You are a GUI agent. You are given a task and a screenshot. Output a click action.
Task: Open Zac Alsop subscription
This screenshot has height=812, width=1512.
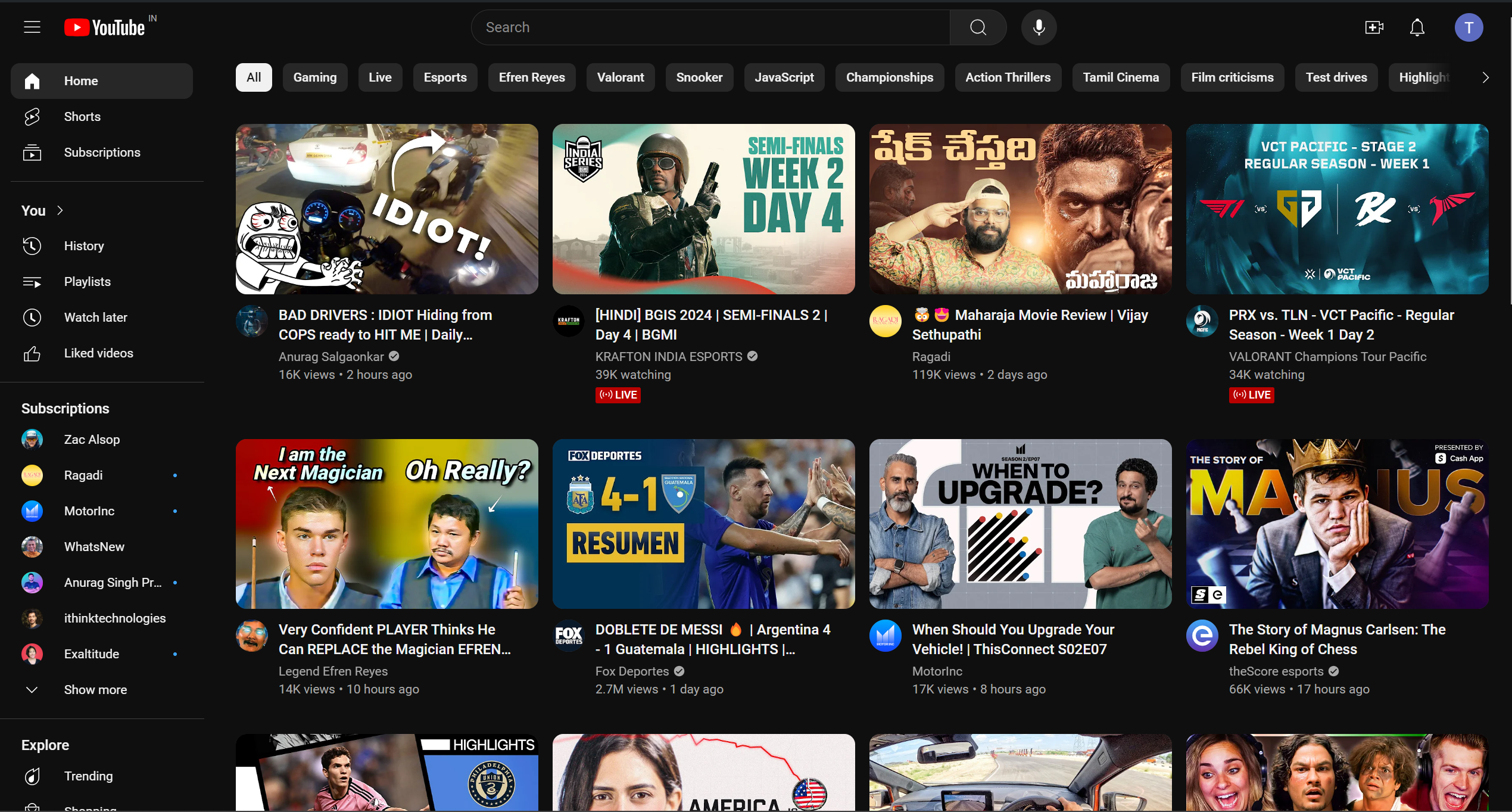(102, 440)
